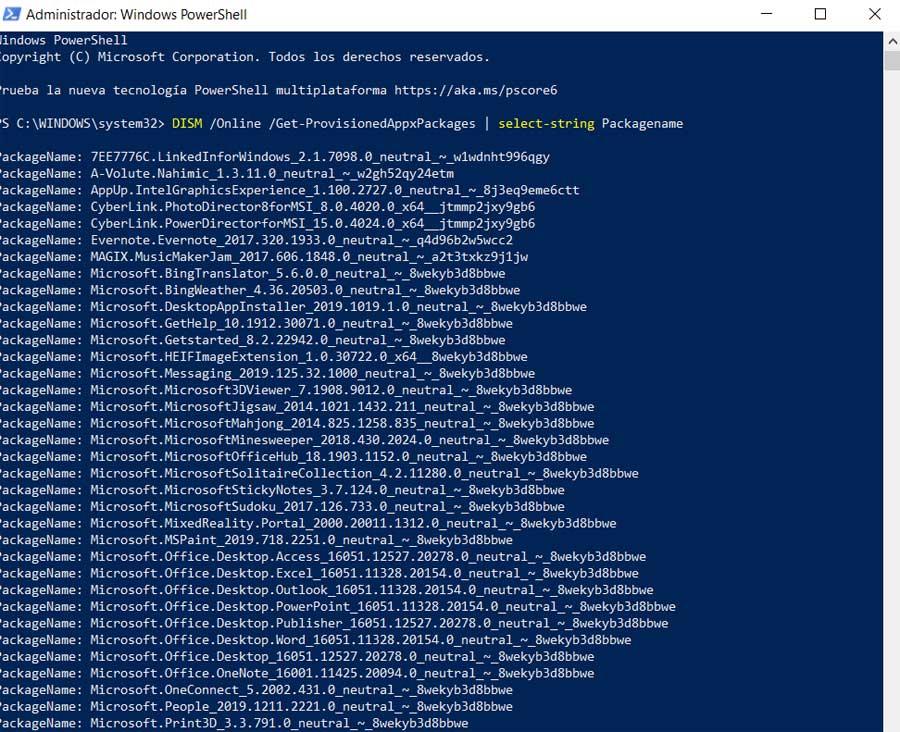This screenshot has width=900, height=732.
Task: Click the Office.Desktop.Outlook package line
Action: point(327,590)
